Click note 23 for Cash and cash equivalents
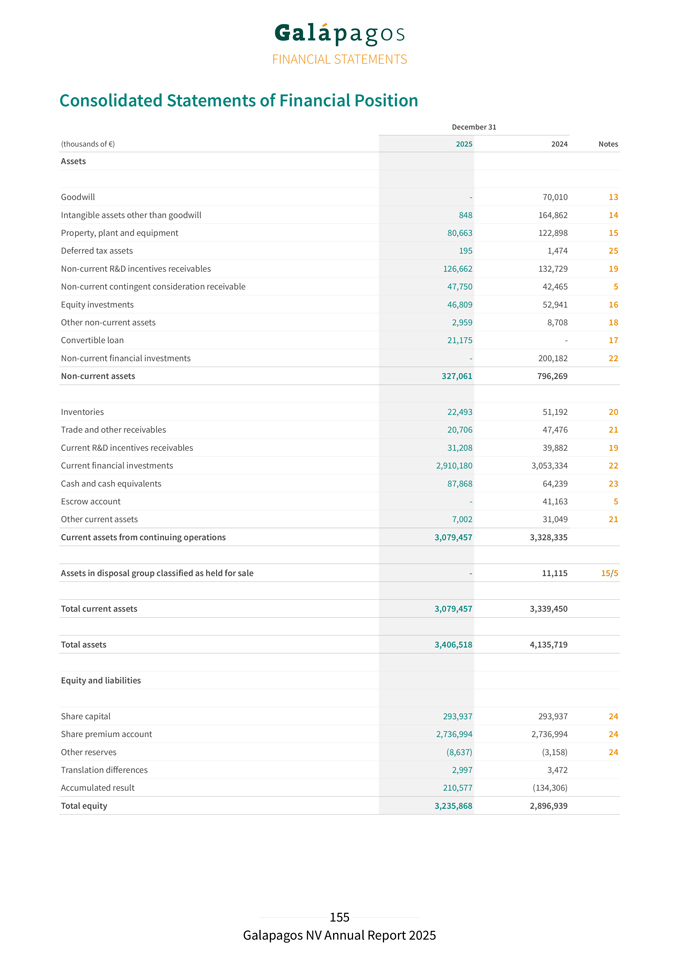This screenshot has width=679, height=960. pos(613,484)
